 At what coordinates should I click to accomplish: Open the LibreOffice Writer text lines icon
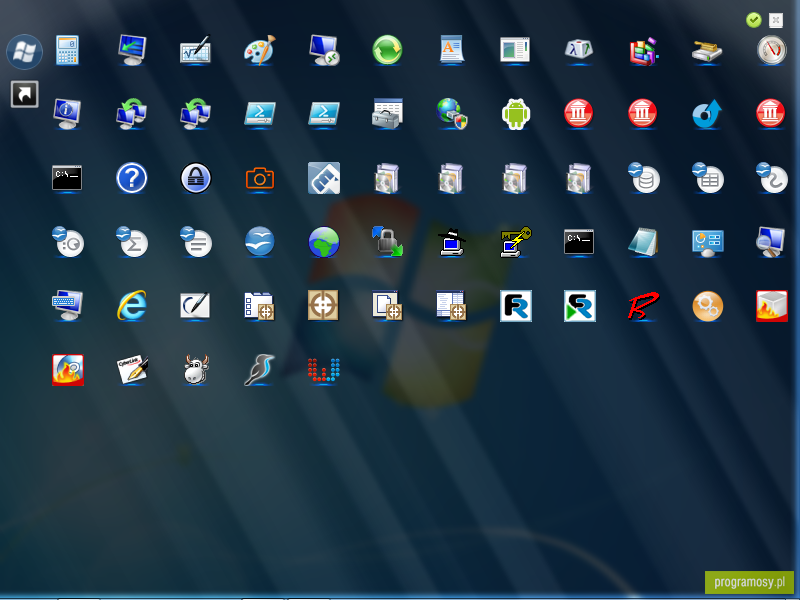coord(195,242)
